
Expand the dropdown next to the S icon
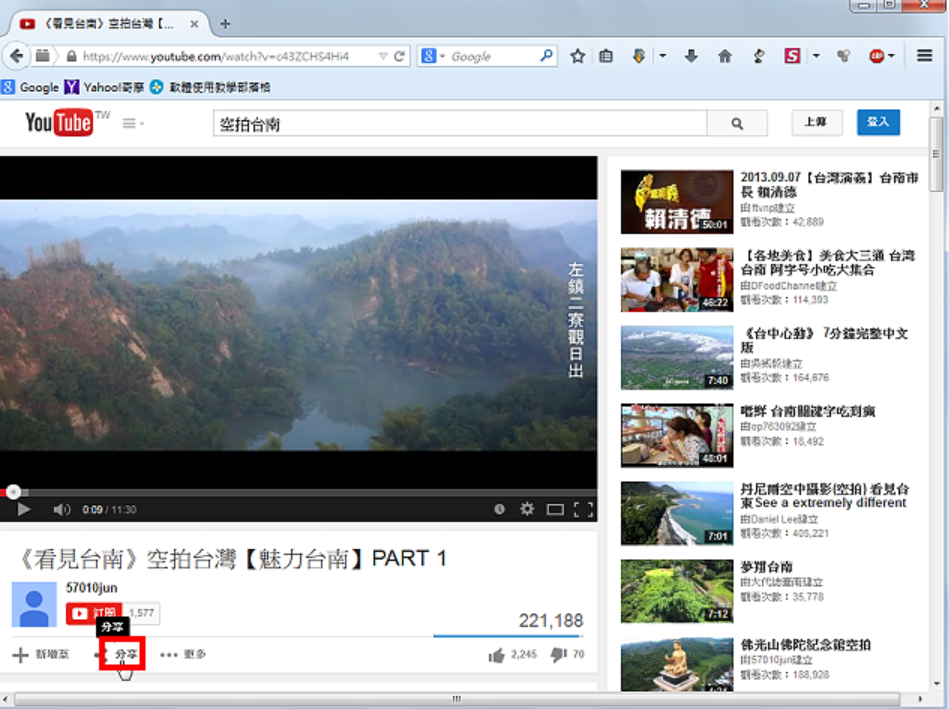coord(816,56)
